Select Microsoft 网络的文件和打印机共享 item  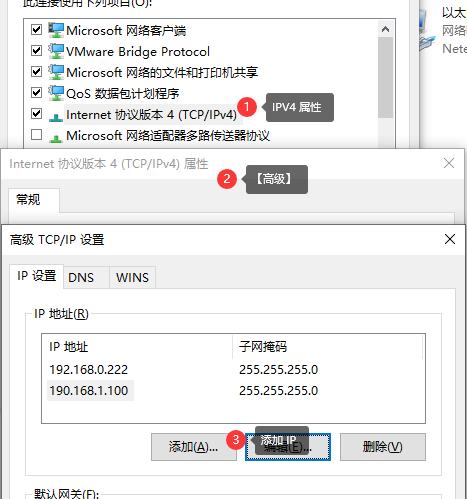coord(162,73)
